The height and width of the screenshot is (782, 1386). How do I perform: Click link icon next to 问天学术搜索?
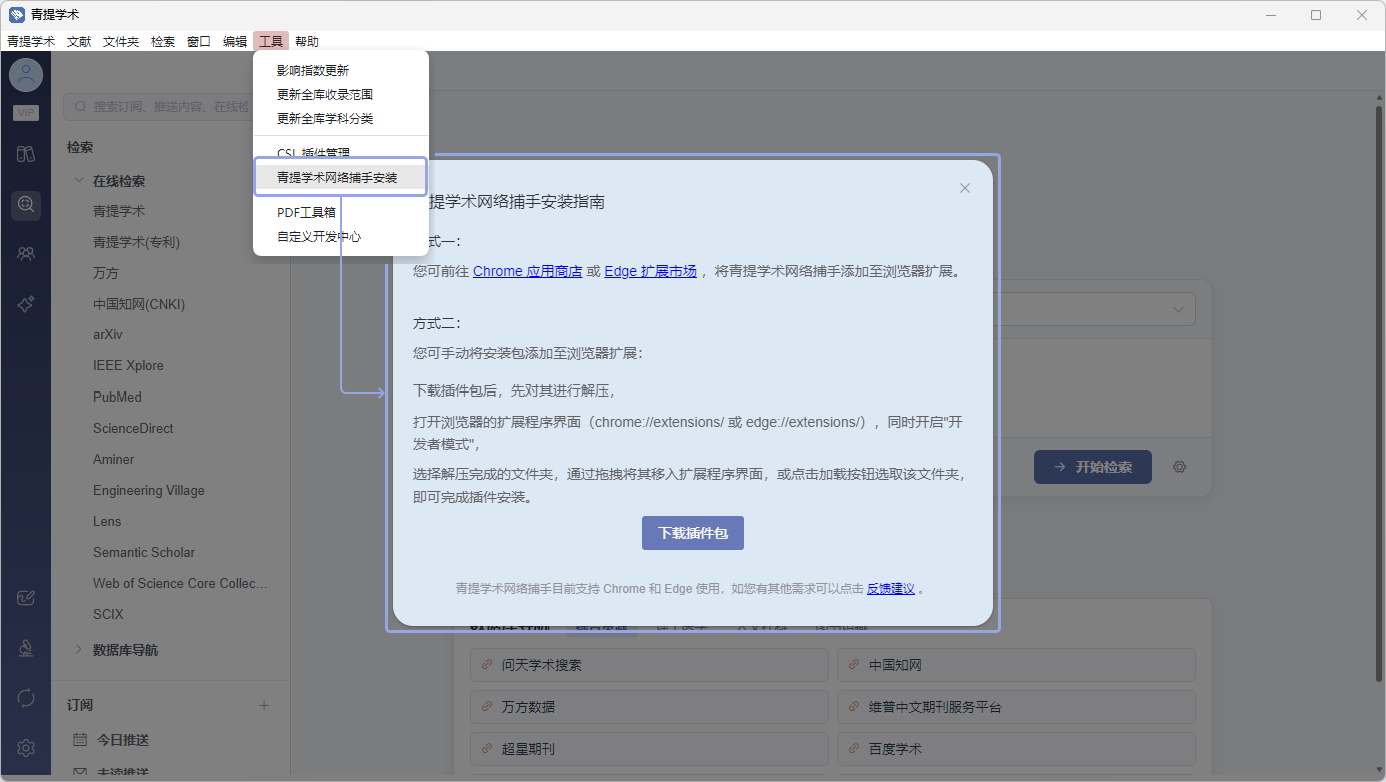[x=487, y=664]
